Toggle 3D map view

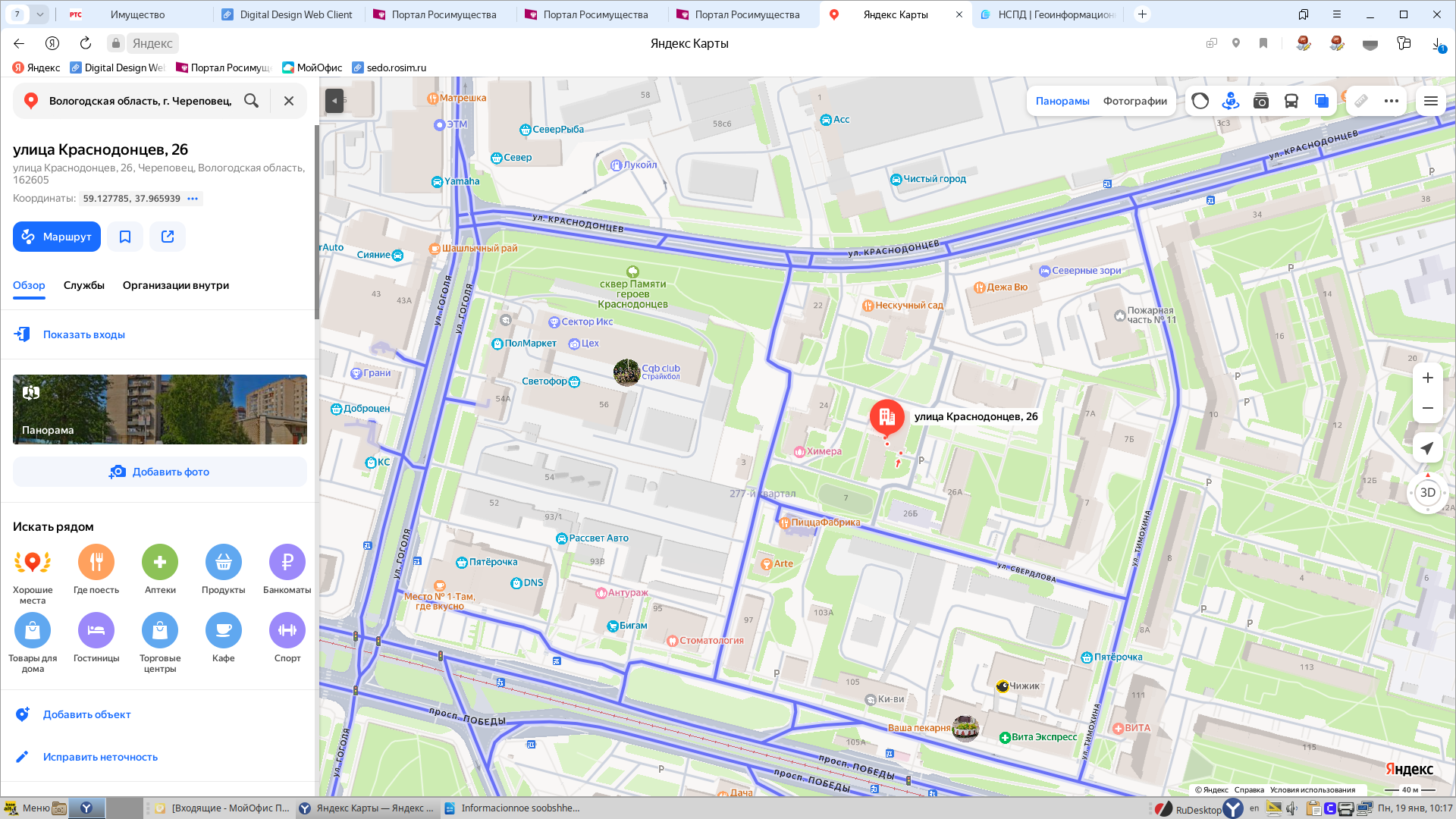tap(1427, 493)
